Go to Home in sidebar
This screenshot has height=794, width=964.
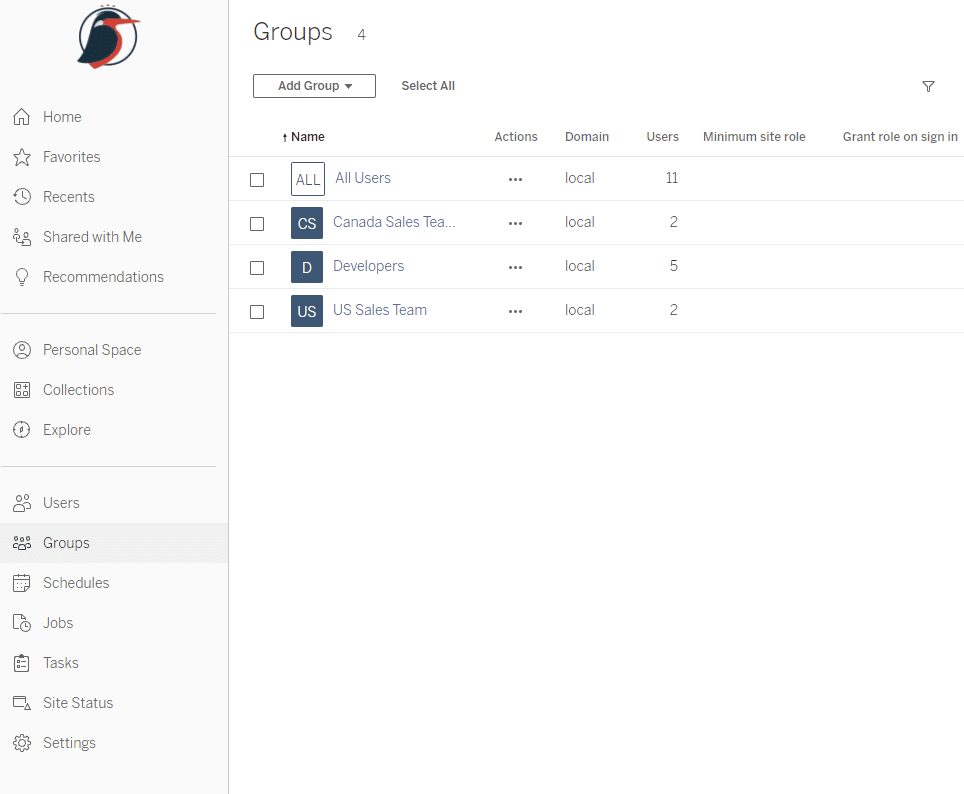[x=62, y=117]
